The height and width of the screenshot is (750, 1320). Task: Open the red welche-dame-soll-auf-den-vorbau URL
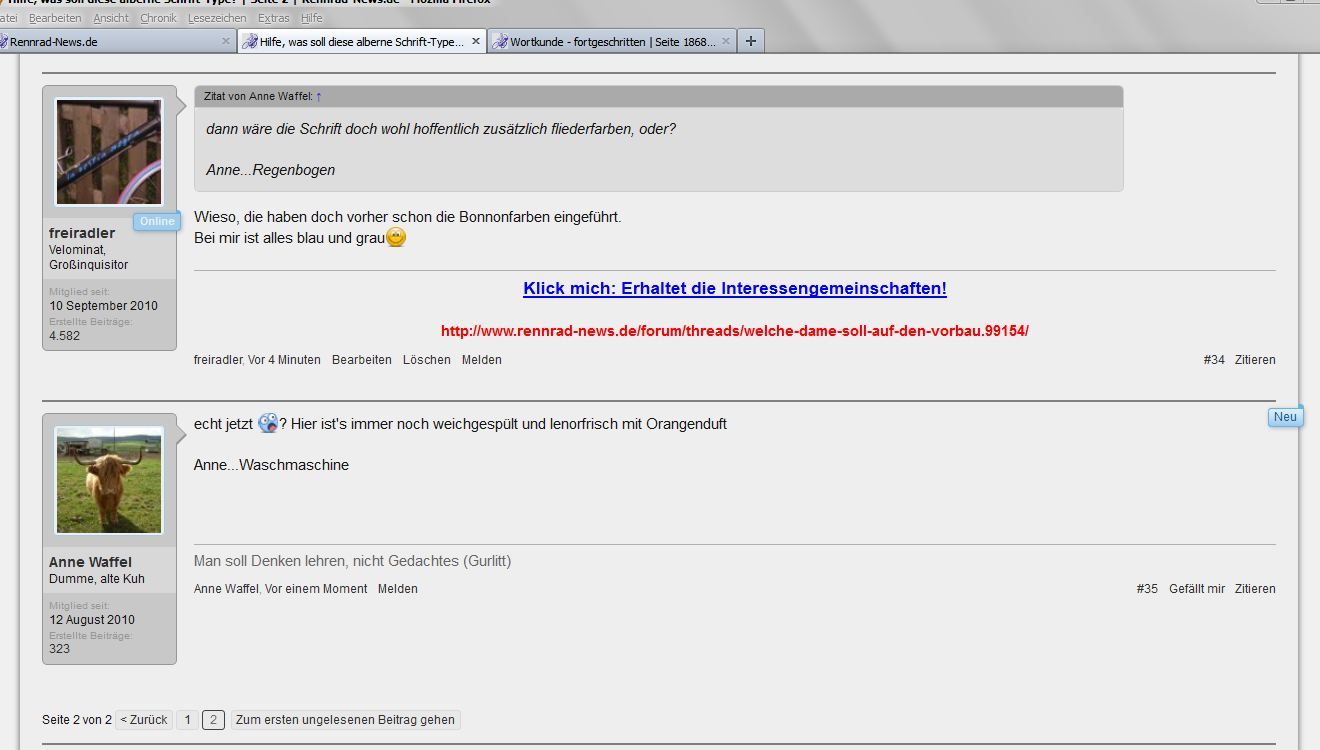(734, 331)
